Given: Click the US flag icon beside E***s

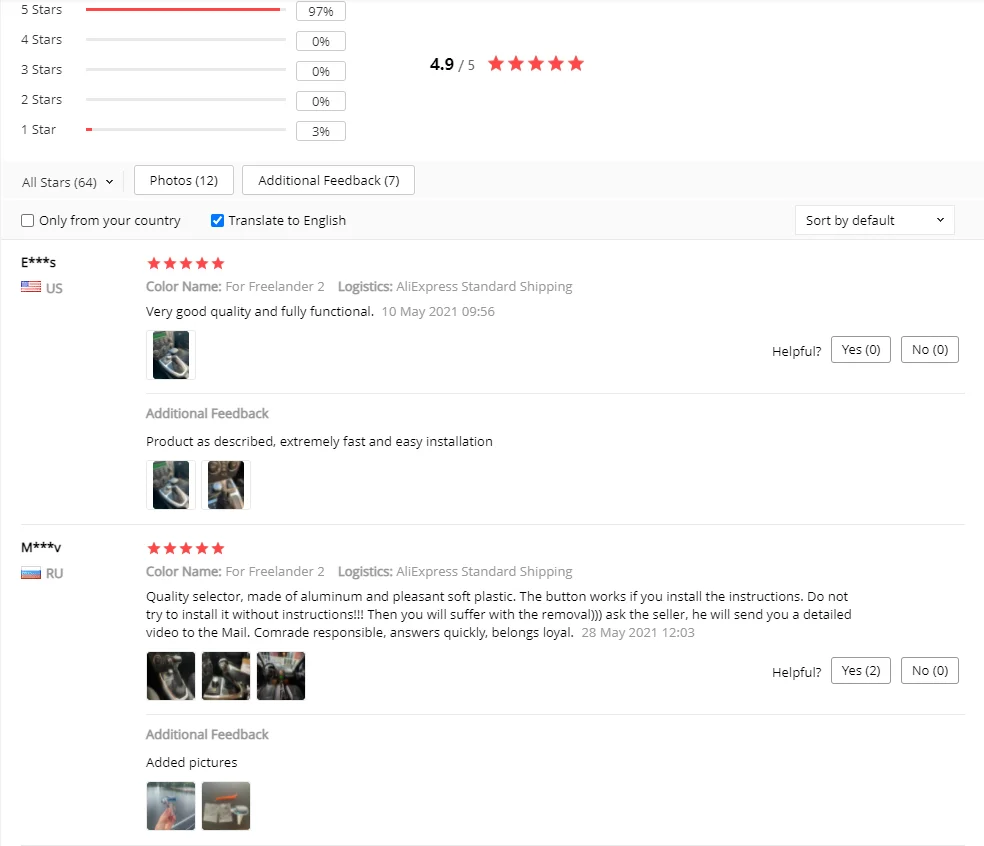Looking at the screenshot, I should pos(31,287).
